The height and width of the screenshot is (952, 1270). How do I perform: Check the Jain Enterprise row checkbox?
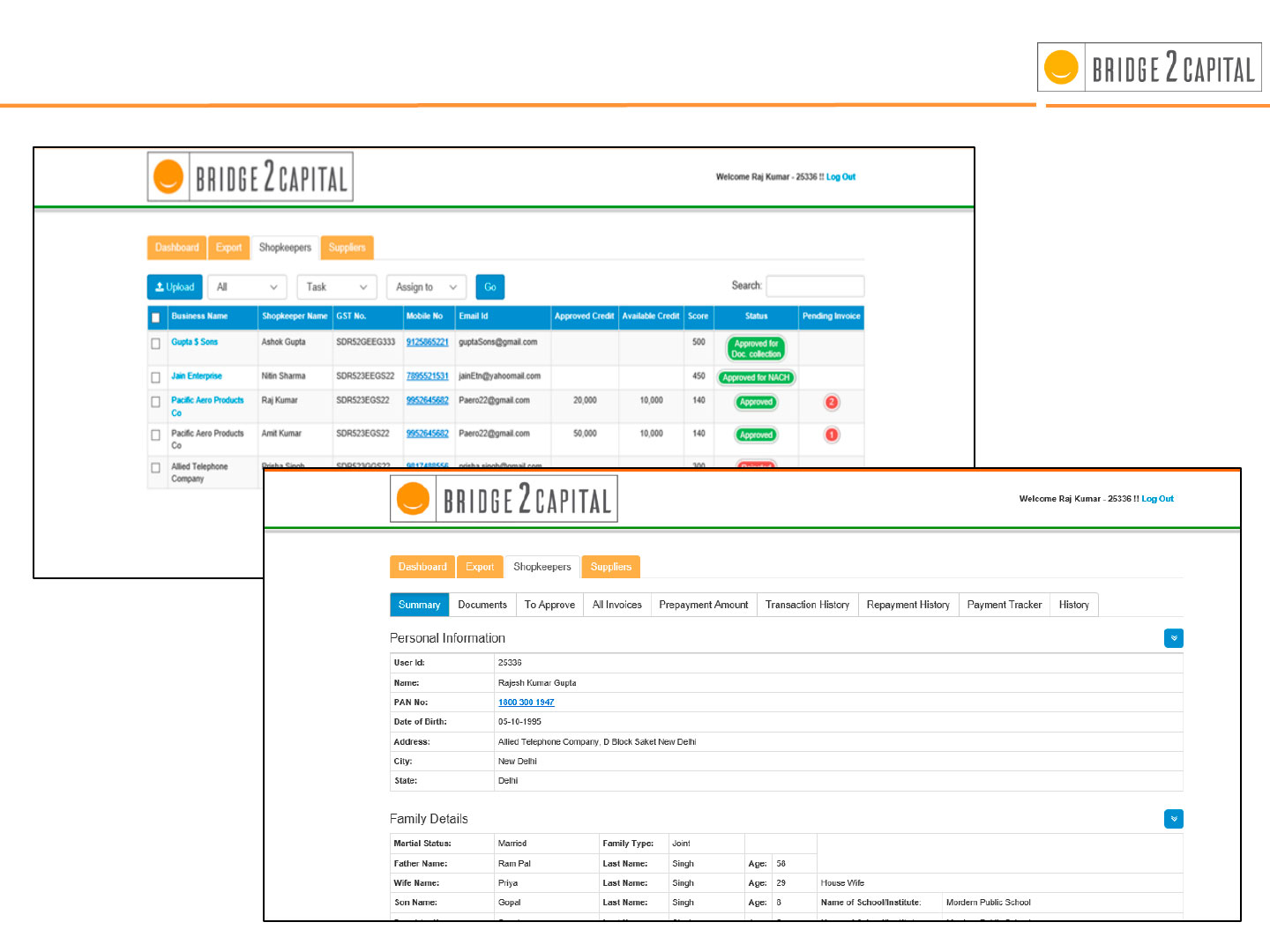click(156, 377)
